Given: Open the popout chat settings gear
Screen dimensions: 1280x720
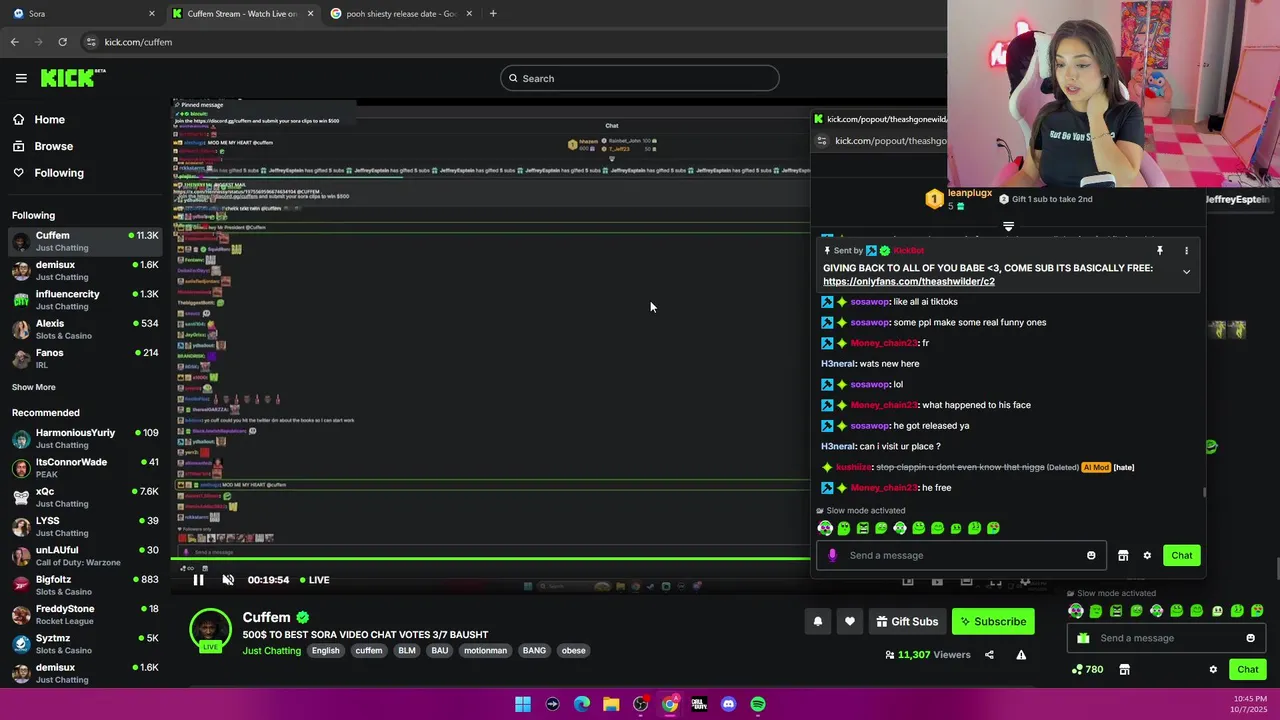Looking at the screenshot, I should (x=1147, y=556).
